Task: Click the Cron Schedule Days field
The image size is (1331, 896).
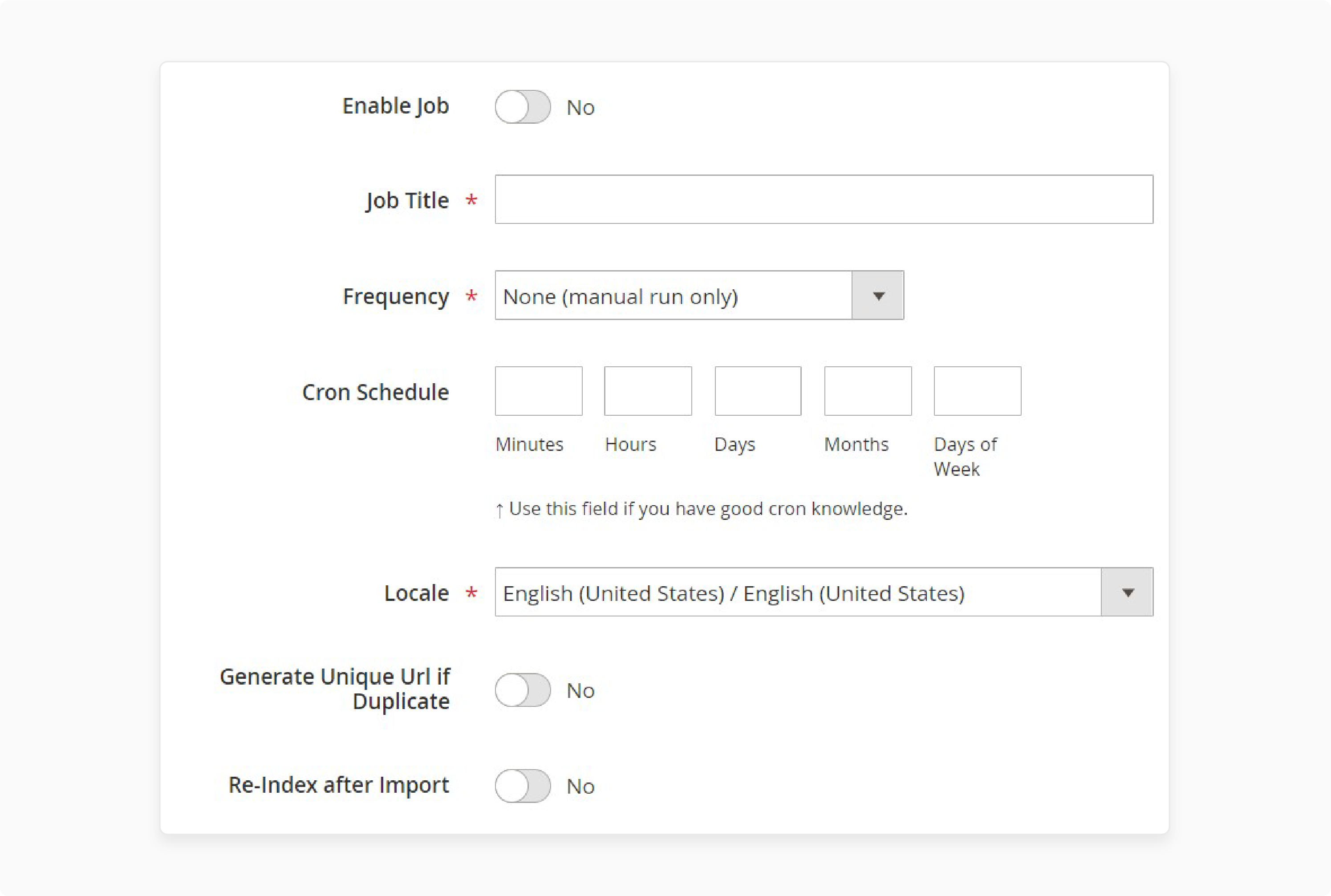Action: tap(757, 390)
